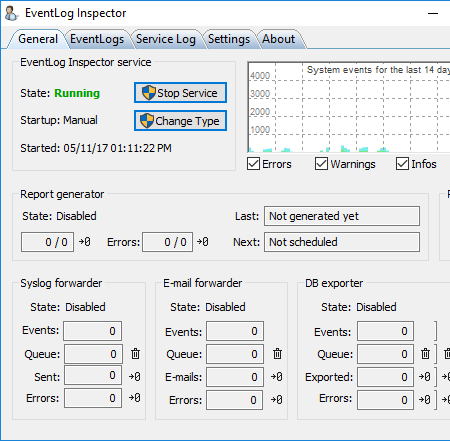Image resolution: width=450 pixels, height=441 pixels.
Task: Open the General tab
Action: click(38, 39)
